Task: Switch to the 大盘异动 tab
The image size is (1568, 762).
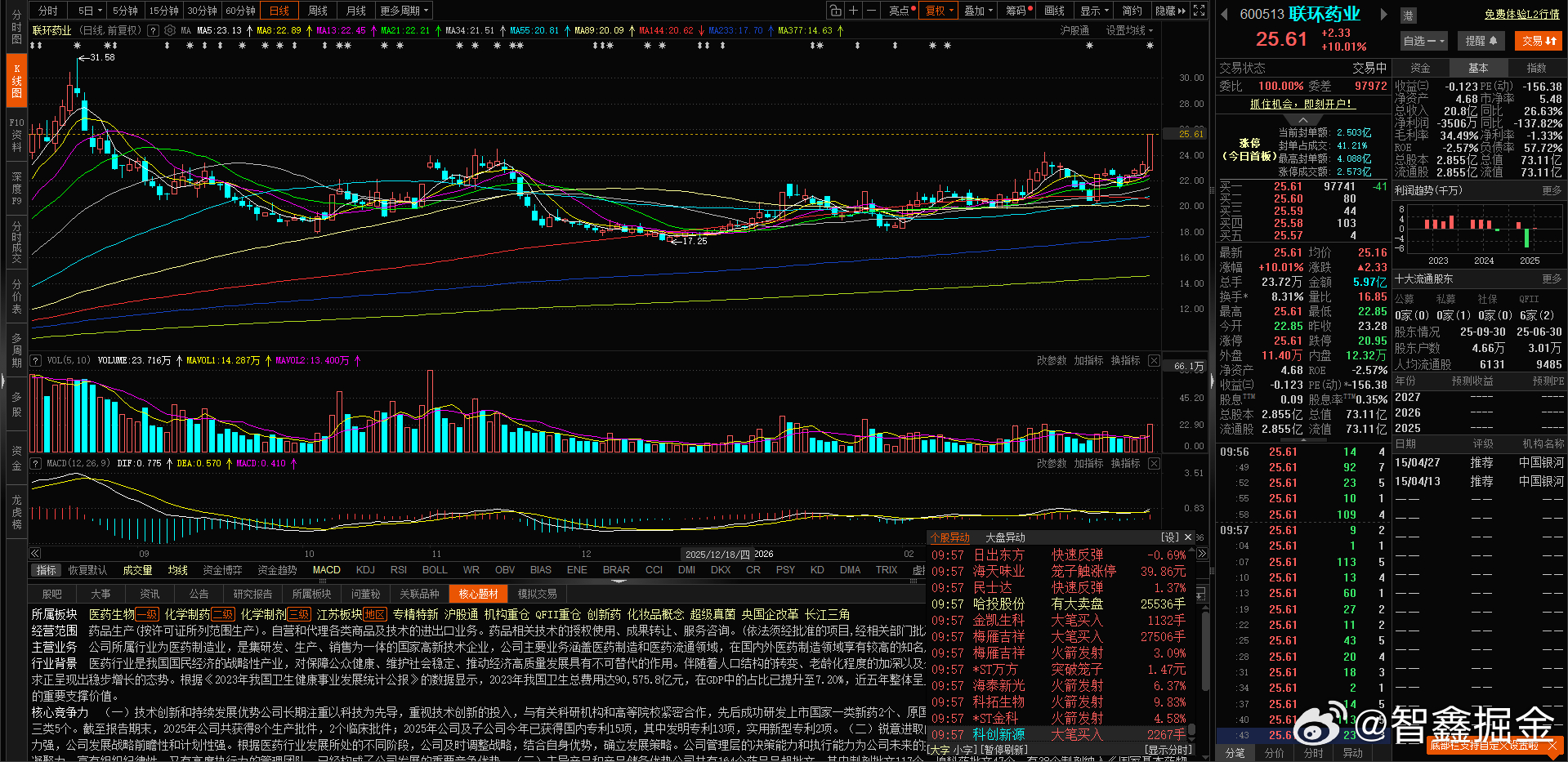Action: point(1005,537)
